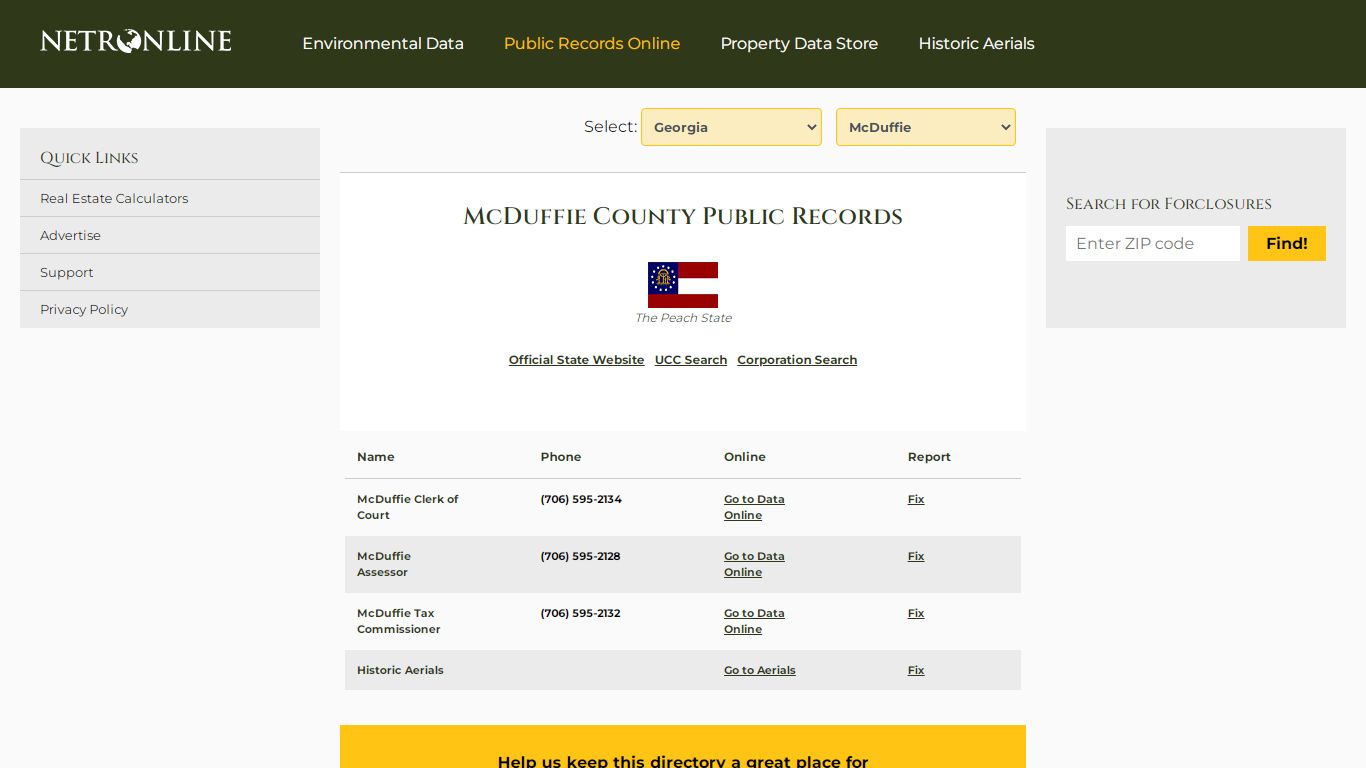Click the Georgia state flag image

[x=683, y=285]
